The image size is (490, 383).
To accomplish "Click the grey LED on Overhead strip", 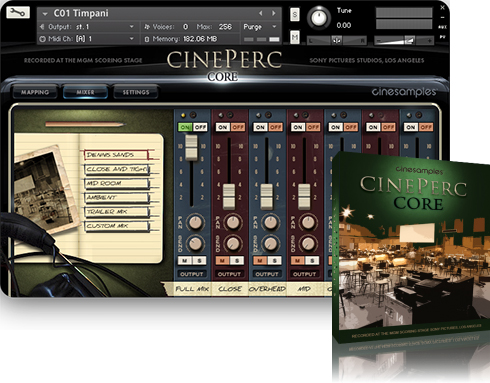I will [x=258, y=115].
